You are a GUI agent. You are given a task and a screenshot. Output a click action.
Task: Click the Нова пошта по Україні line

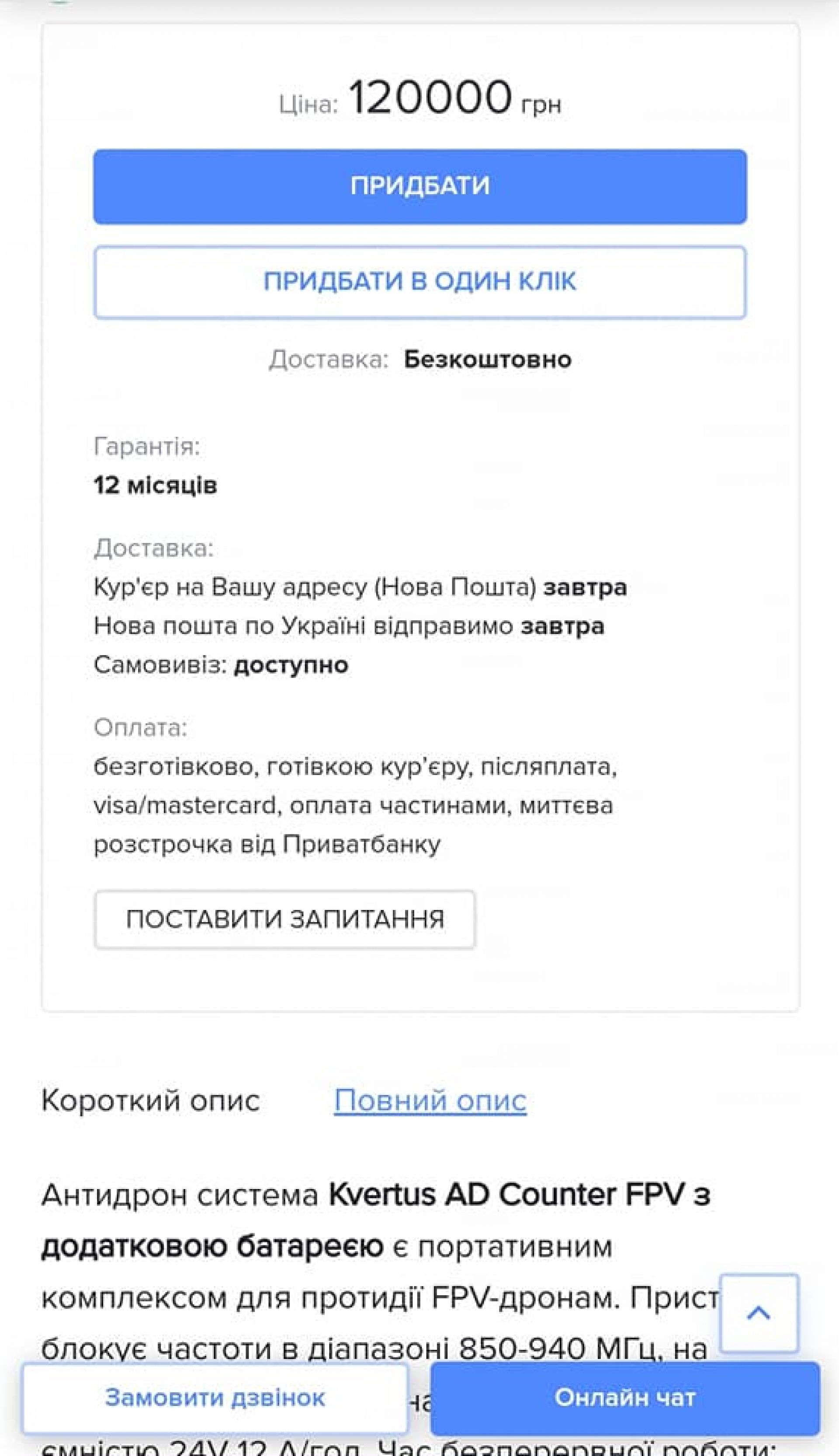[x=349, y=626]
